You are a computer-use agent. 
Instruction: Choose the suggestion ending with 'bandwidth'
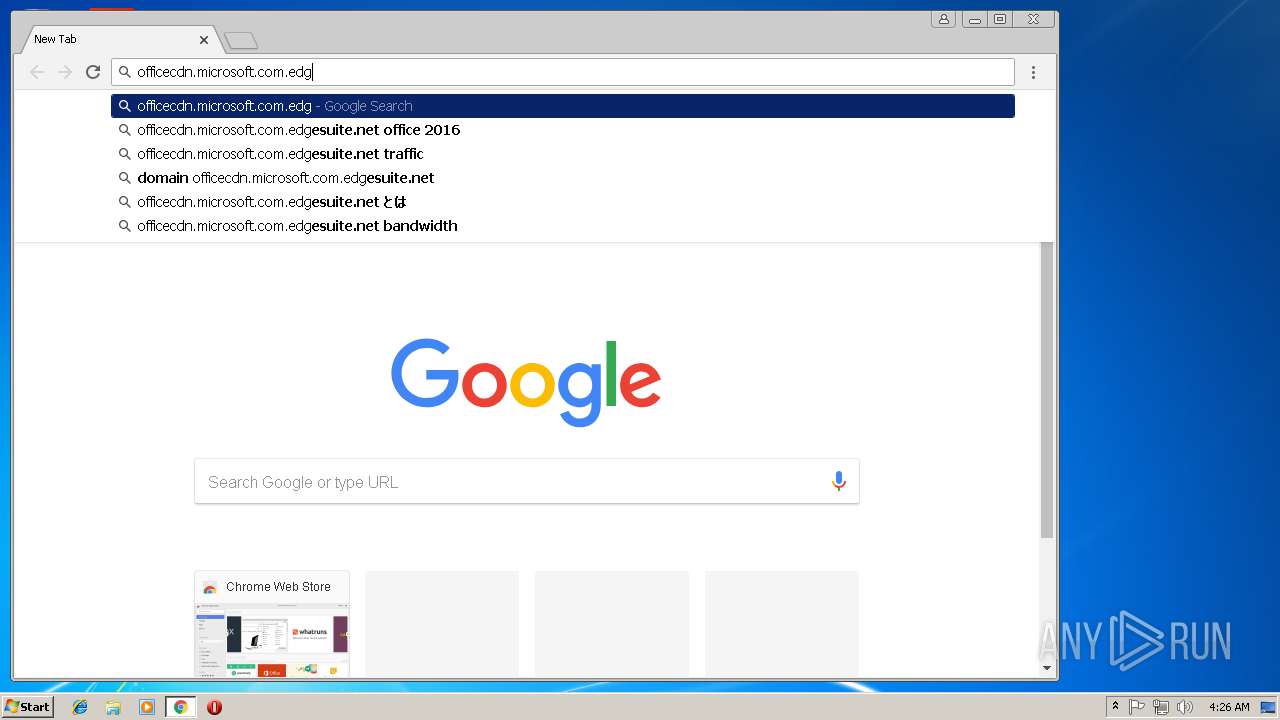click(x=563, y=226)
